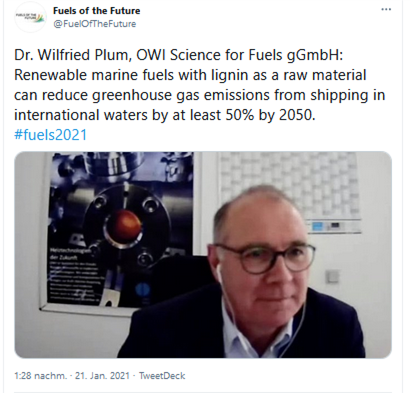Click the words OWI Science for Fuels gGmbH

(x=237, y=55)
